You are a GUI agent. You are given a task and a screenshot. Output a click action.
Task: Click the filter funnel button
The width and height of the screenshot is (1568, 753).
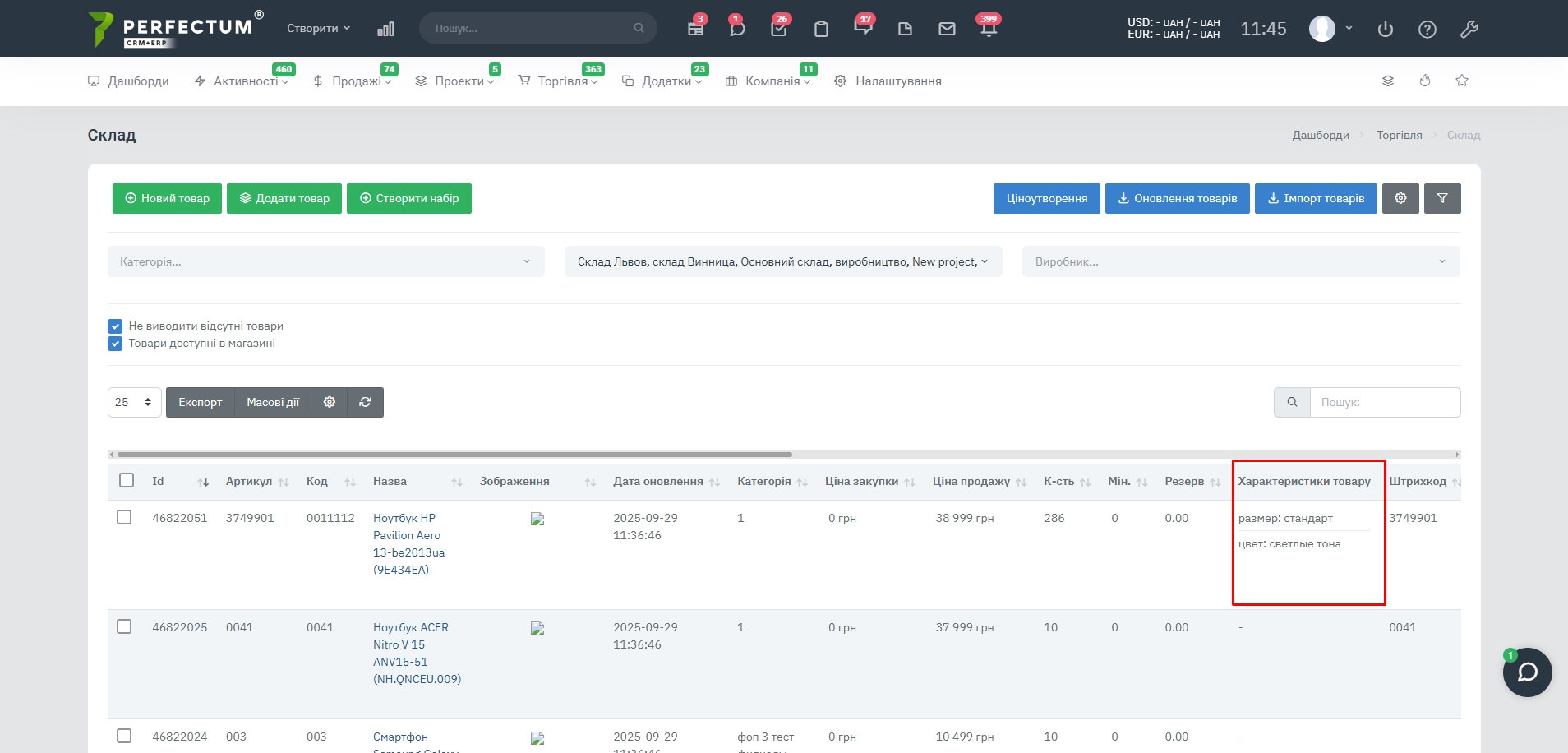1442,198
